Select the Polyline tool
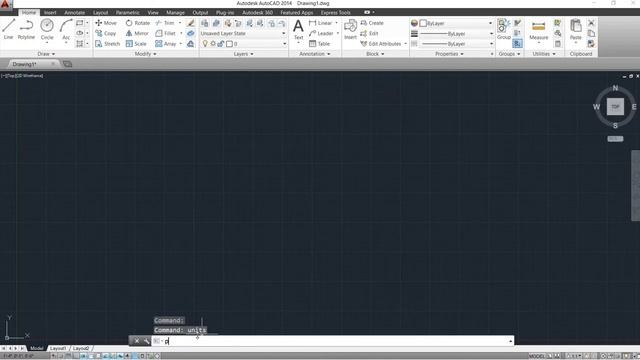This screenshot has width=640, height=360. tap(26, 29)
